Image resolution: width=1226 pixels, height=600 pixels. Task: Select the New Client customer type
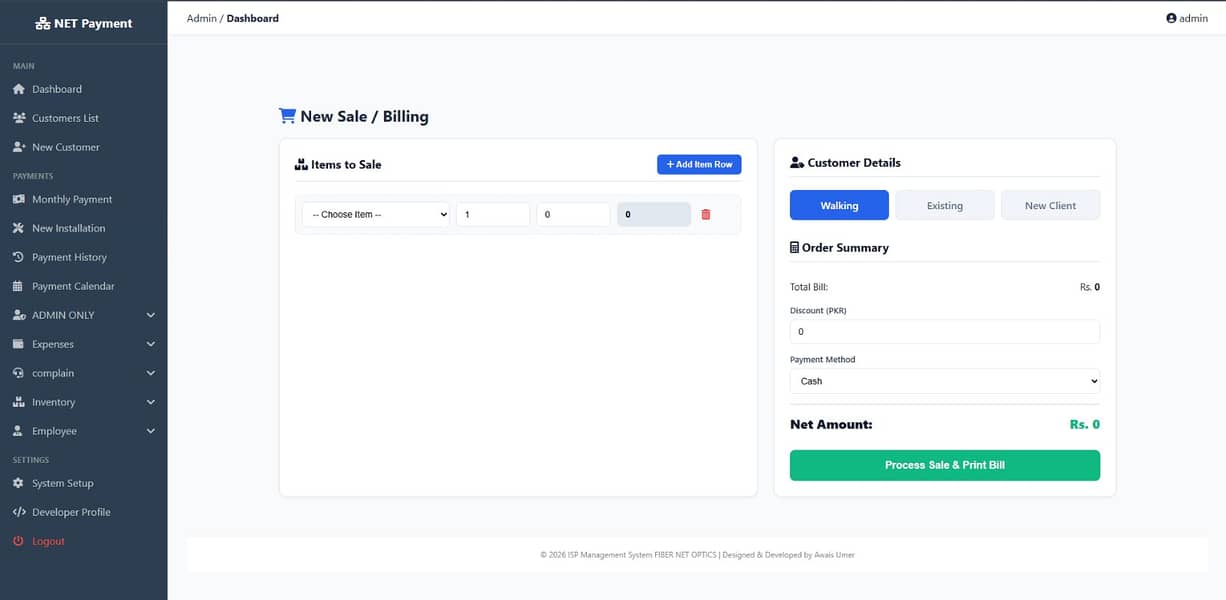pyautogui.click(x=1050, y=205)
